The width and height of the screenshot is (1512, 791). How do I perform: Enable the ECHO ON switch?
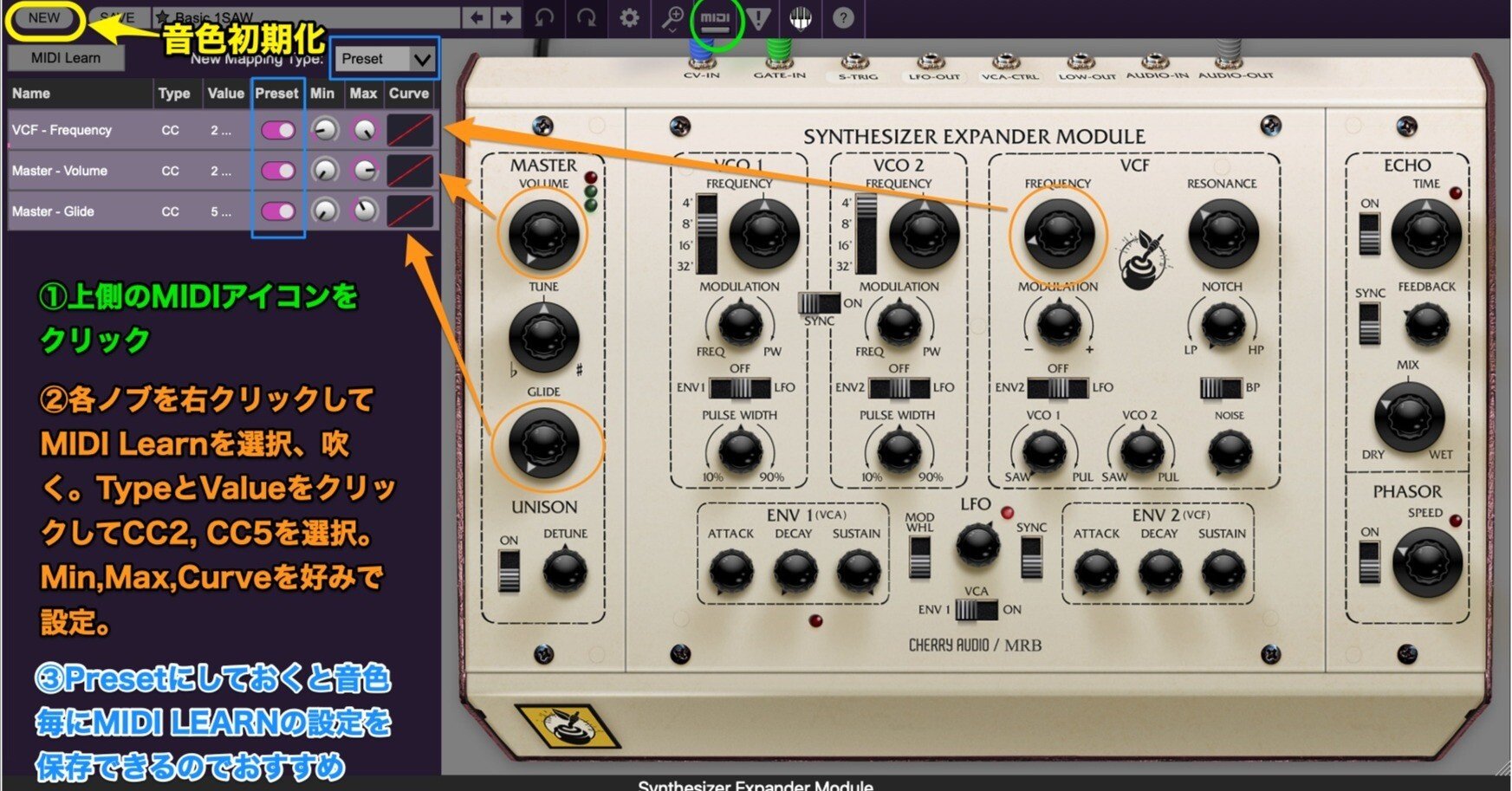pos(1367,234)
